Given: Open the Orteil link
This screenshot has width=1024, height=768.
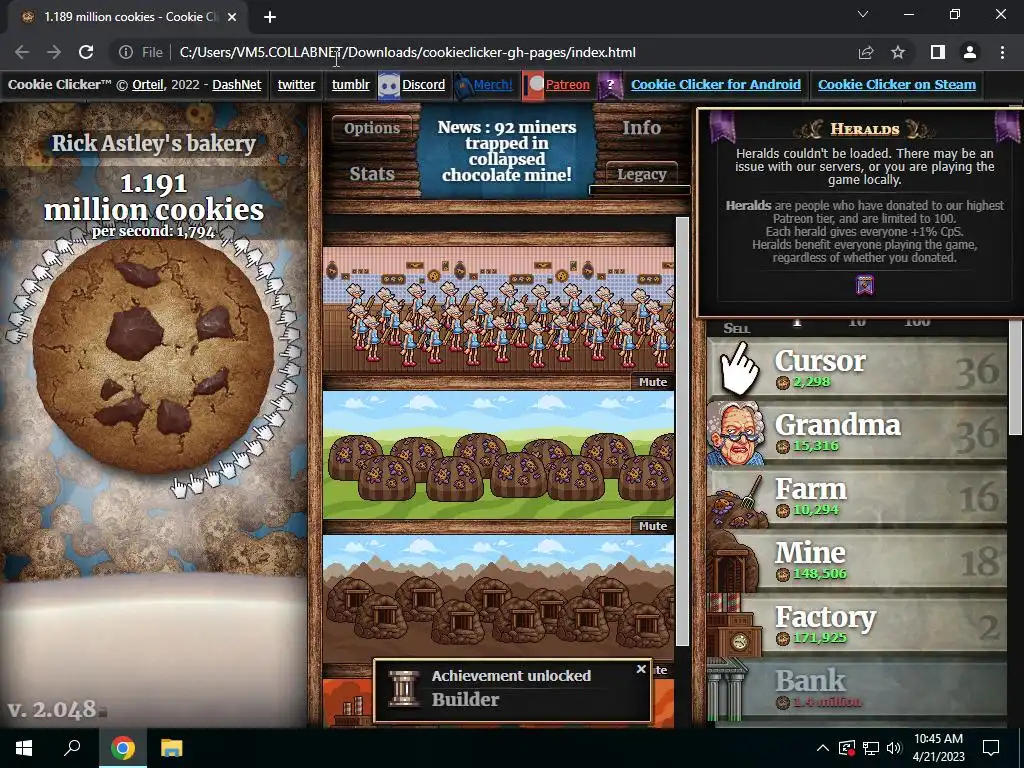Looking at the screenshot, I should click(148, 85).
